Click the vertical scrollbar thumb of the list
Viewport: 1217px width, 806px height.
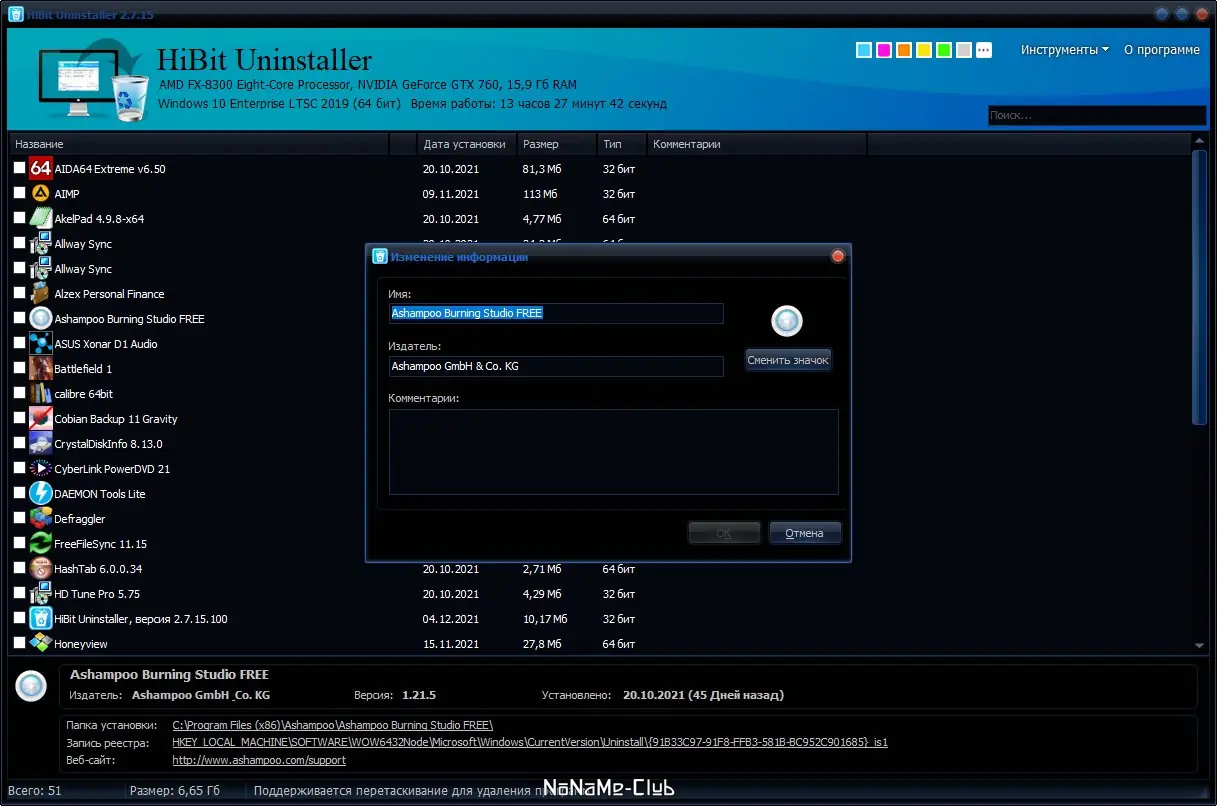click(x=1200, y=287)
